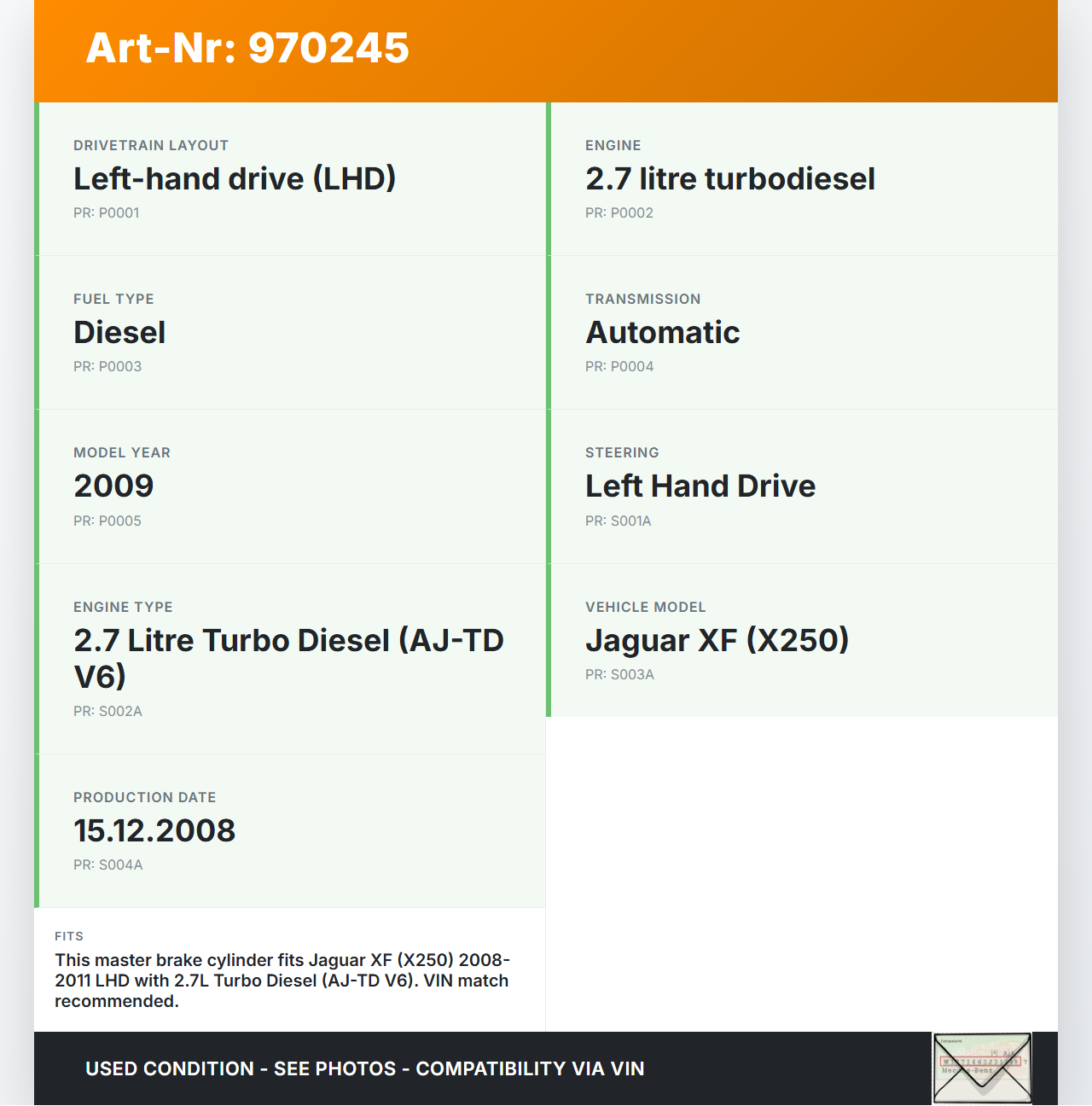Open the envelope VIN-inquiry icon
The width and height of the screenshot is (1092, 1106).
point(982,1068)
